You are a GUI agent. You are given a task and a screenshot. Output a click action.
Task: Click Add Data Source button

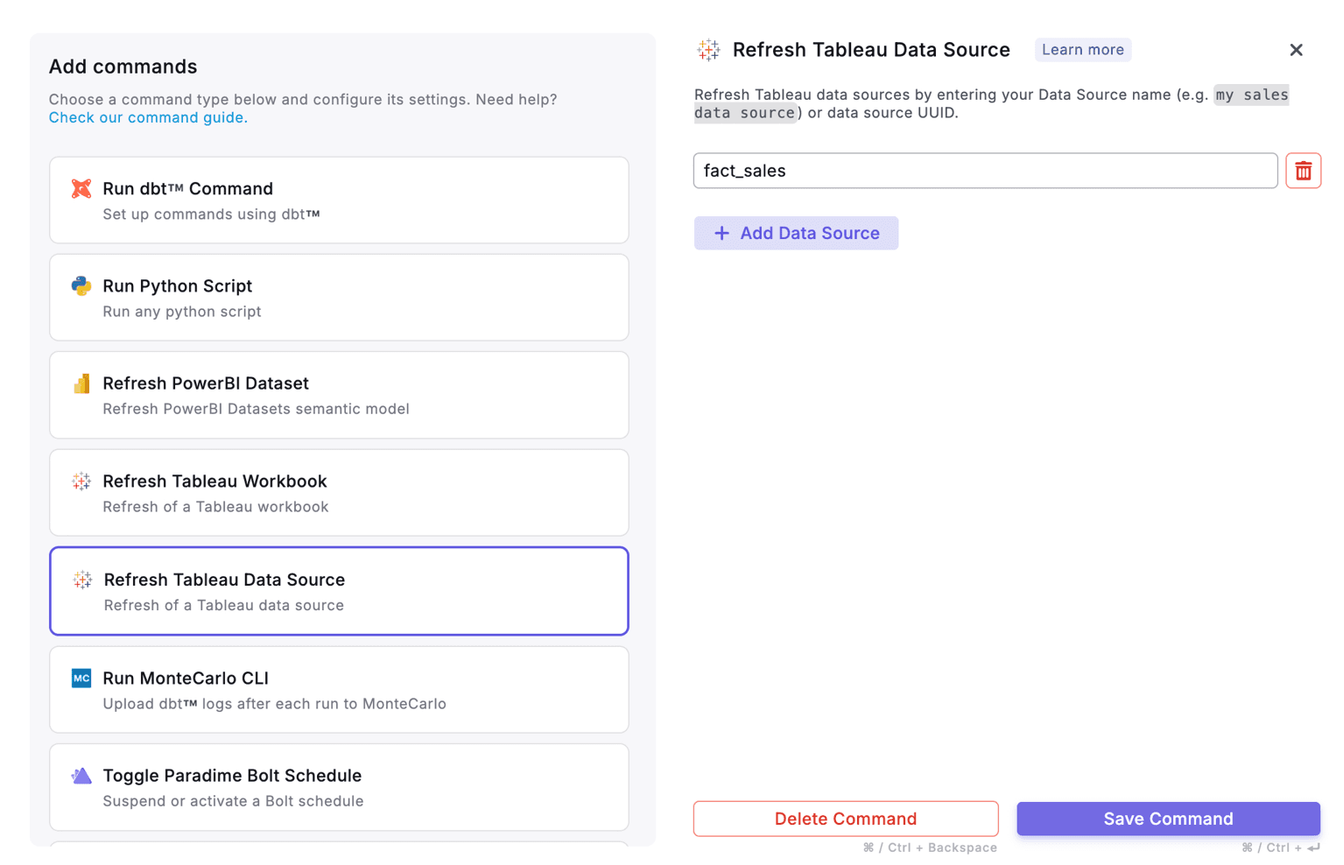point(796,233)
